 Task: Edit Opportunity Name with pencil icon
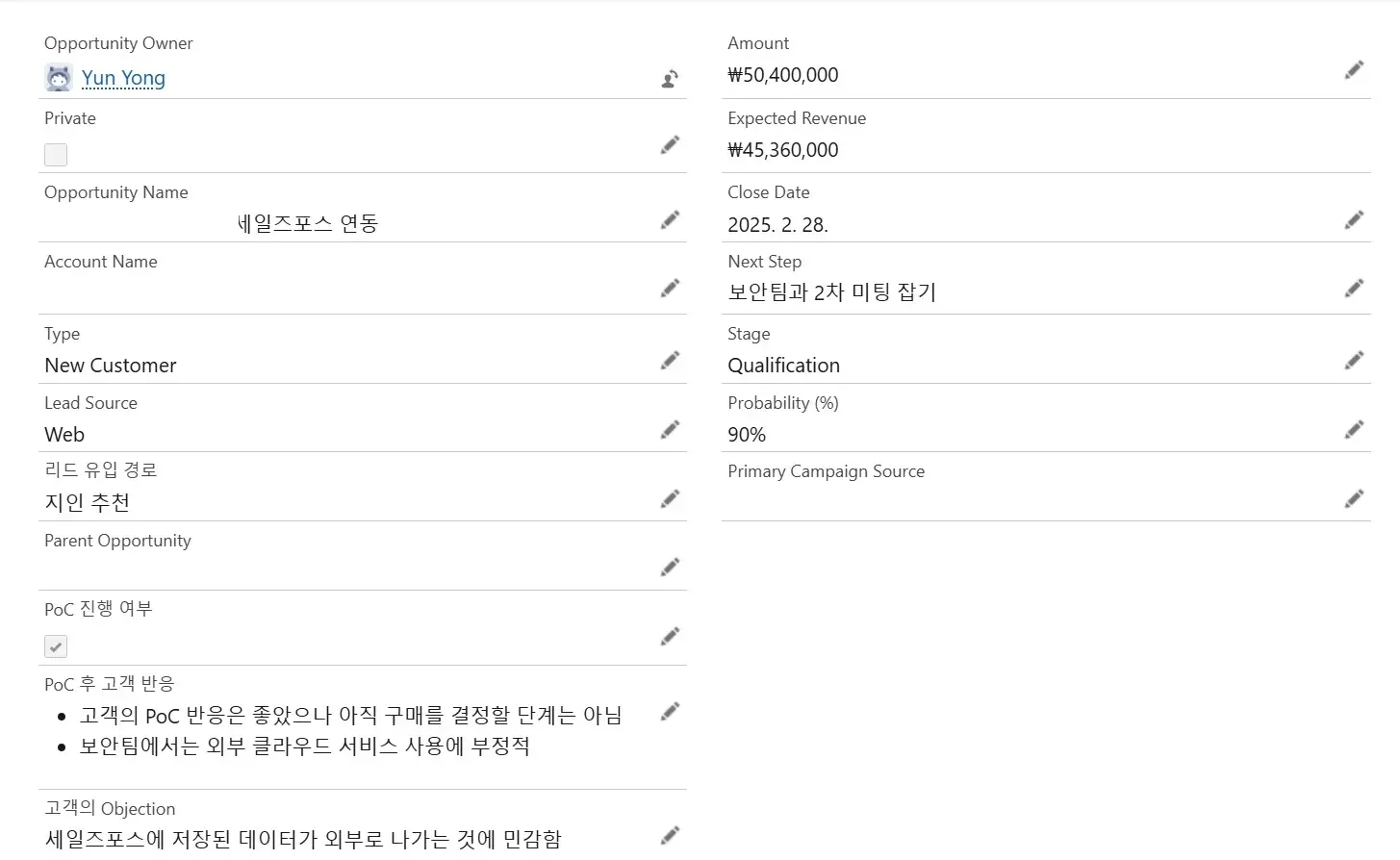tap(671, 220)
